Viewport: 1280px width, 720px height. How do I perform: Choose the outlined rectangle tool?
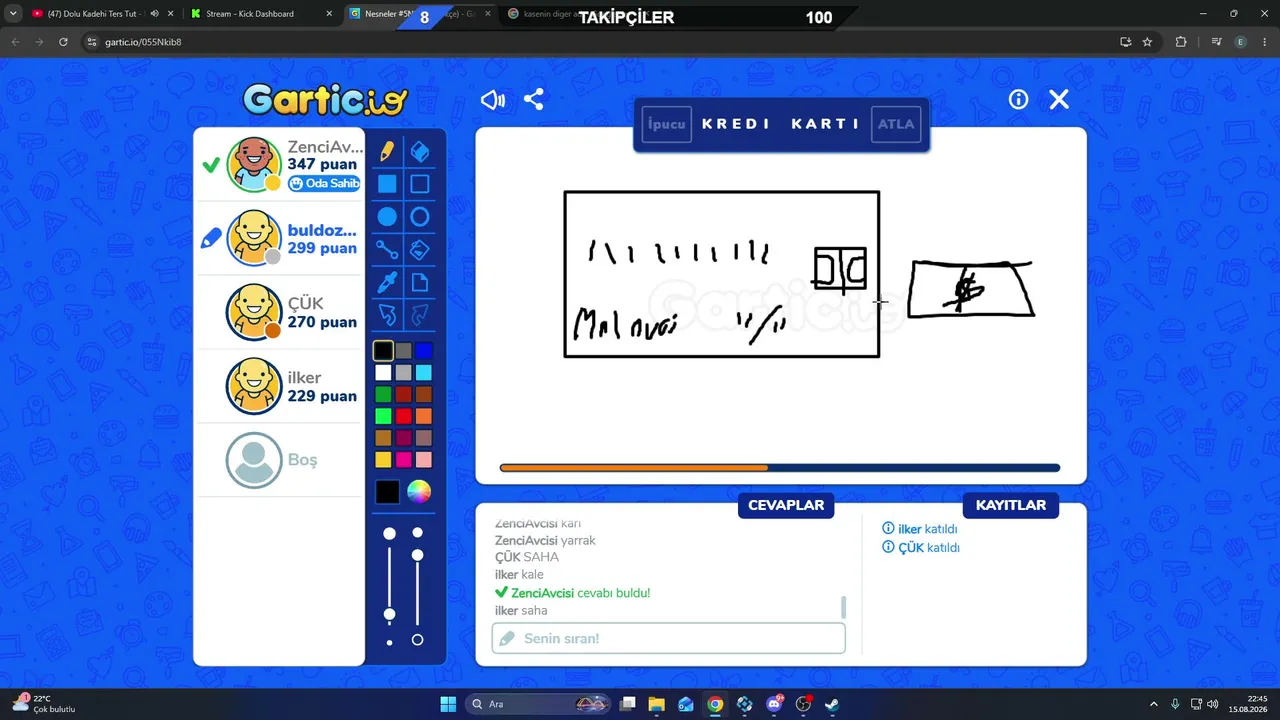coord(420,184)
